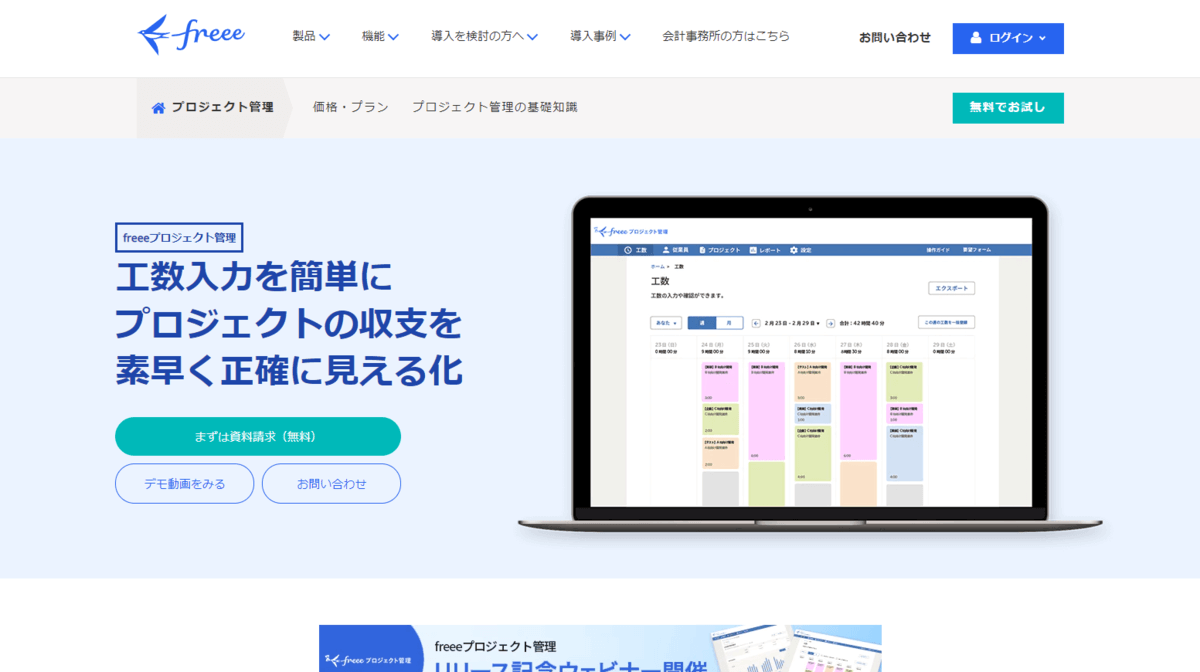Screen dimensions: 1200x672
Task: Expand the 導入事例 menu
Action: (600, 36)
